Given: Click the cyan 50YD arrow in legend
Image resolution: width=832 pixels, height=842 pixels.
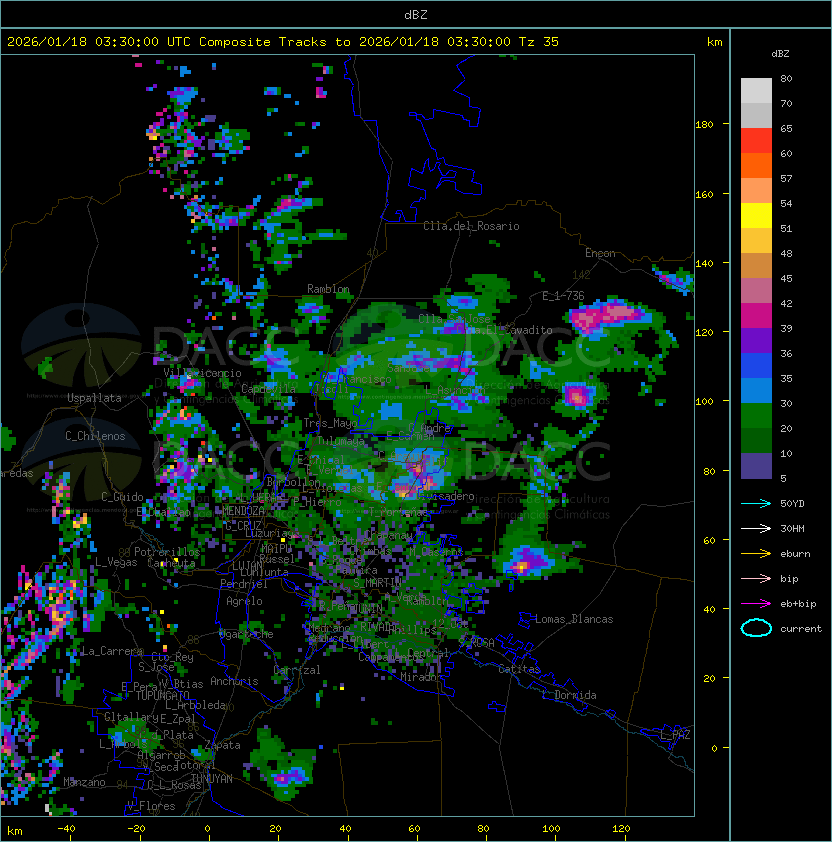Looking at the screenshot, I should pos(756,503).
